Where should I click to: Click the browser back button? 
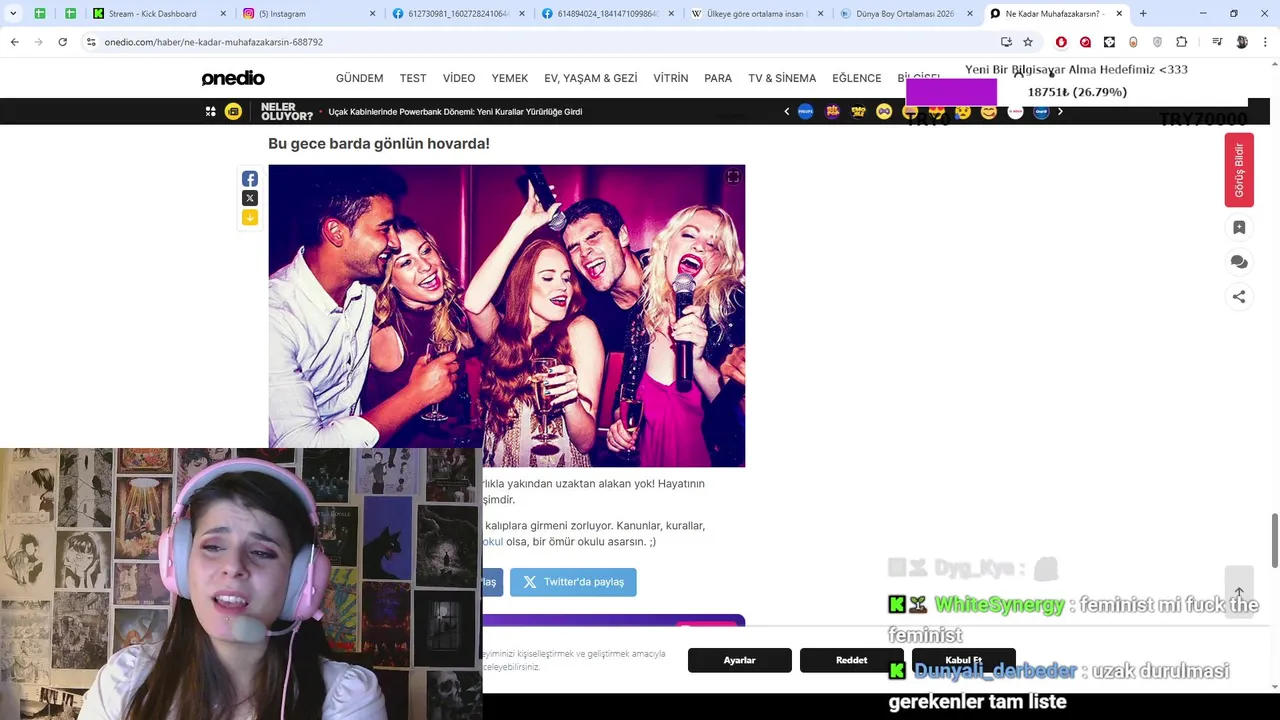click(14, 42)
